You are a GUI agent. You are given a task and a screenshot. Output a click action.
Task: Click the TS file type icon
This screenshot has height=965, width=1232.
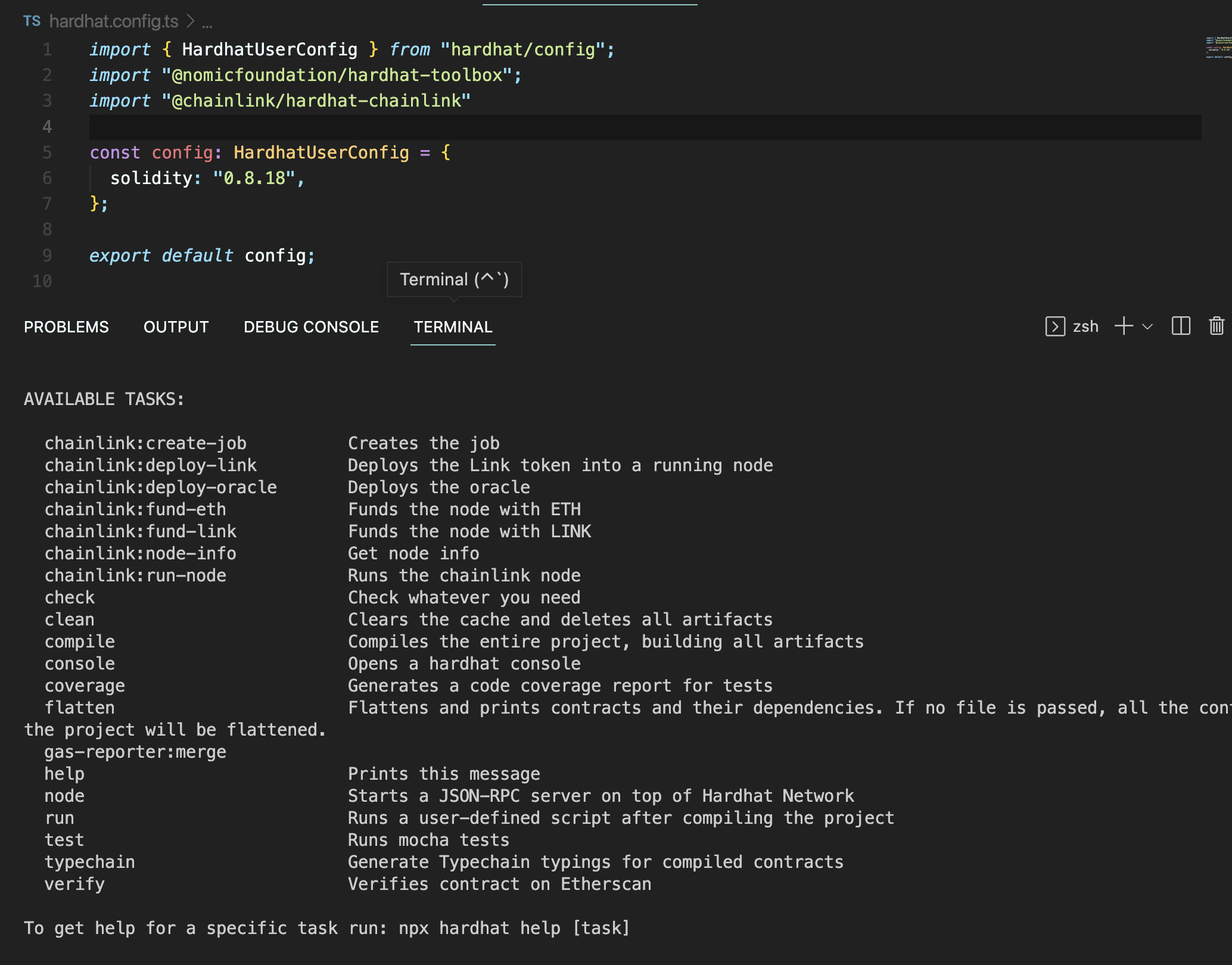click(x=32, y=21)
